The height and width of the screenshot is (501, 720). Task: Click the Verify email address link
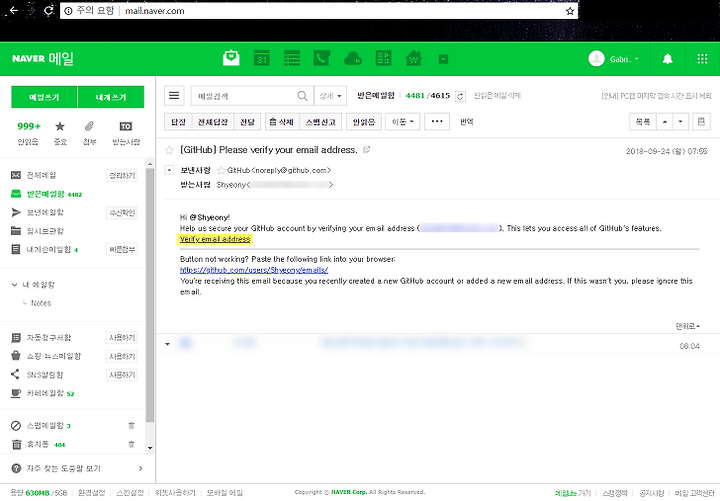[x=215, y=239]
